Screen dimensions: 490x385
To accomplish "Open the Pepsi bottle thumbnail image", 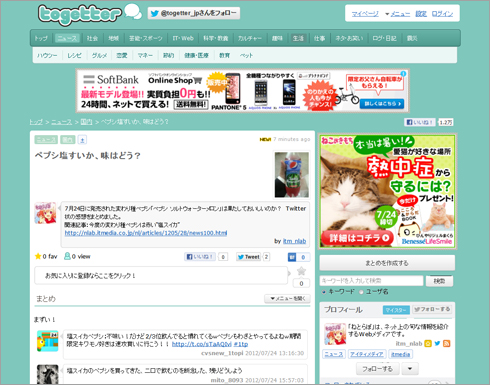I will [x=292, y=175].
